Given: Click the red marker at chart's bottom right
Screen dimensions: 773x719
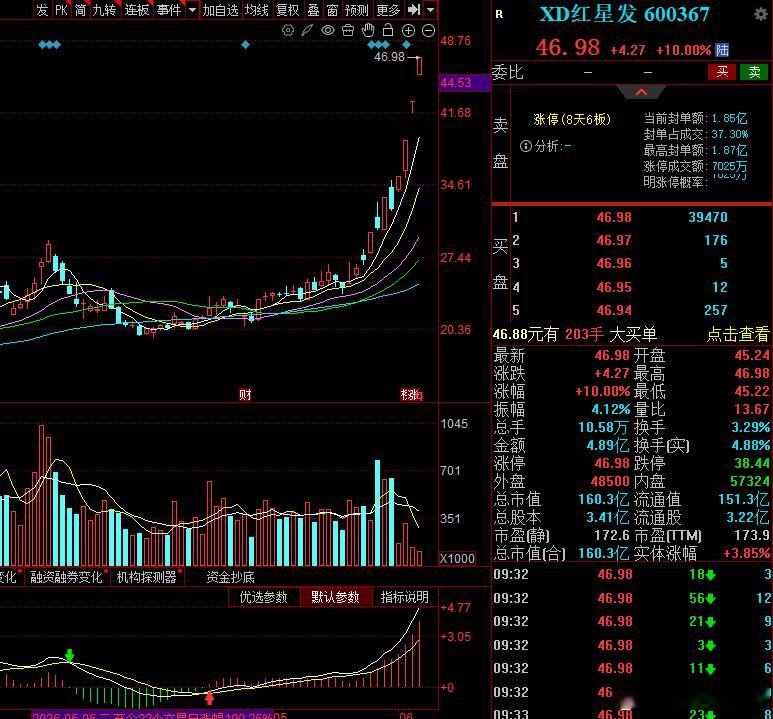Looking at the screenshot, I should point(412,395).
